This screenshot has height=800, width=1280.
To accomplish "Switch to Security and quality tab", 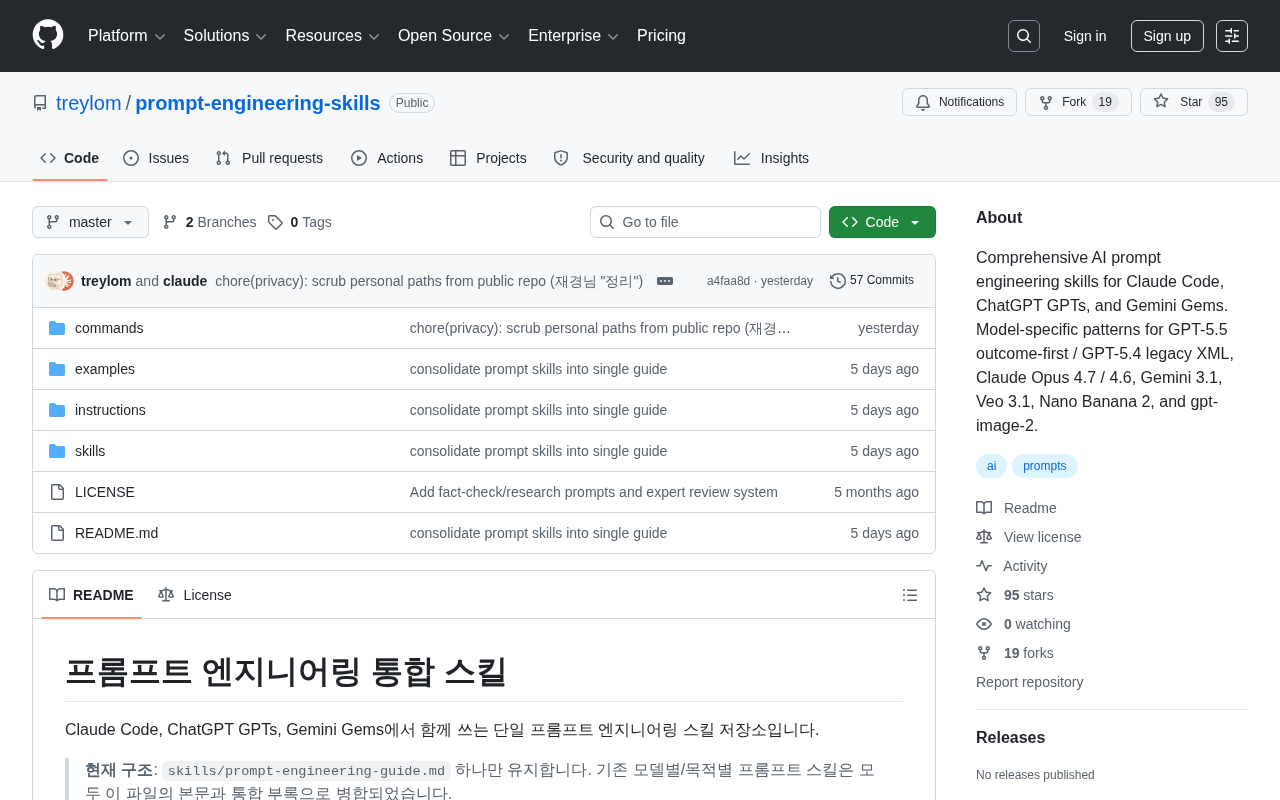I will [x=629, y=158].
